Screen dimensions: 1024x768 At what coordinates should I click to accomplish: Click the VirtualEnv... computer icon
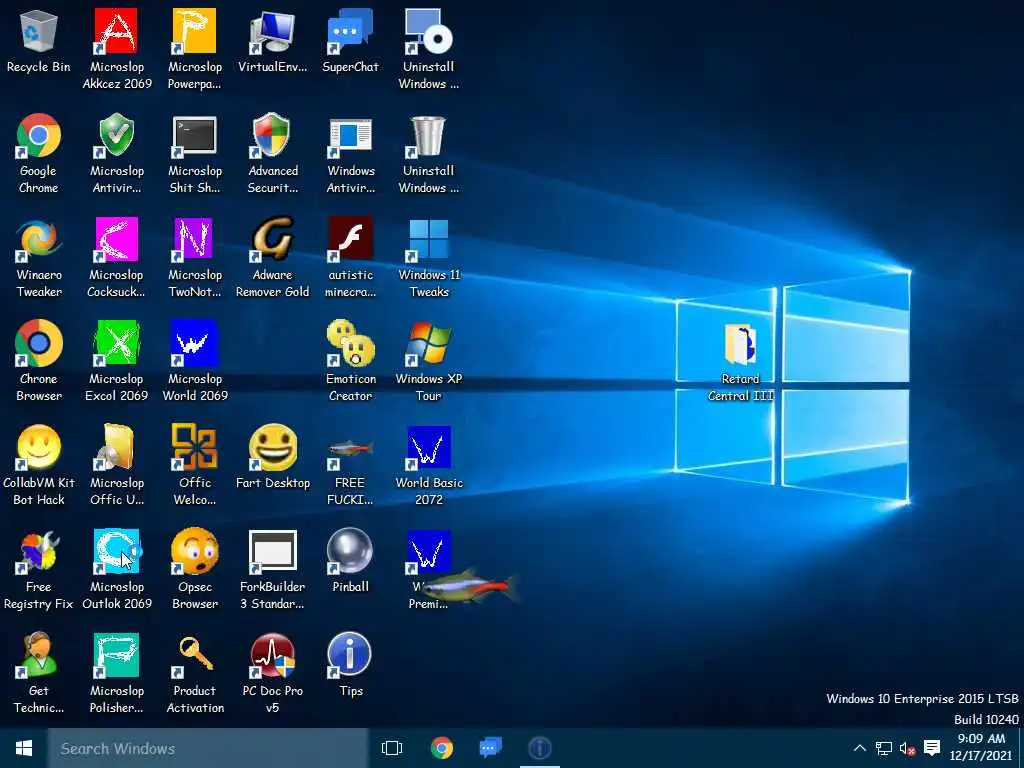click(x=272, y=31)
